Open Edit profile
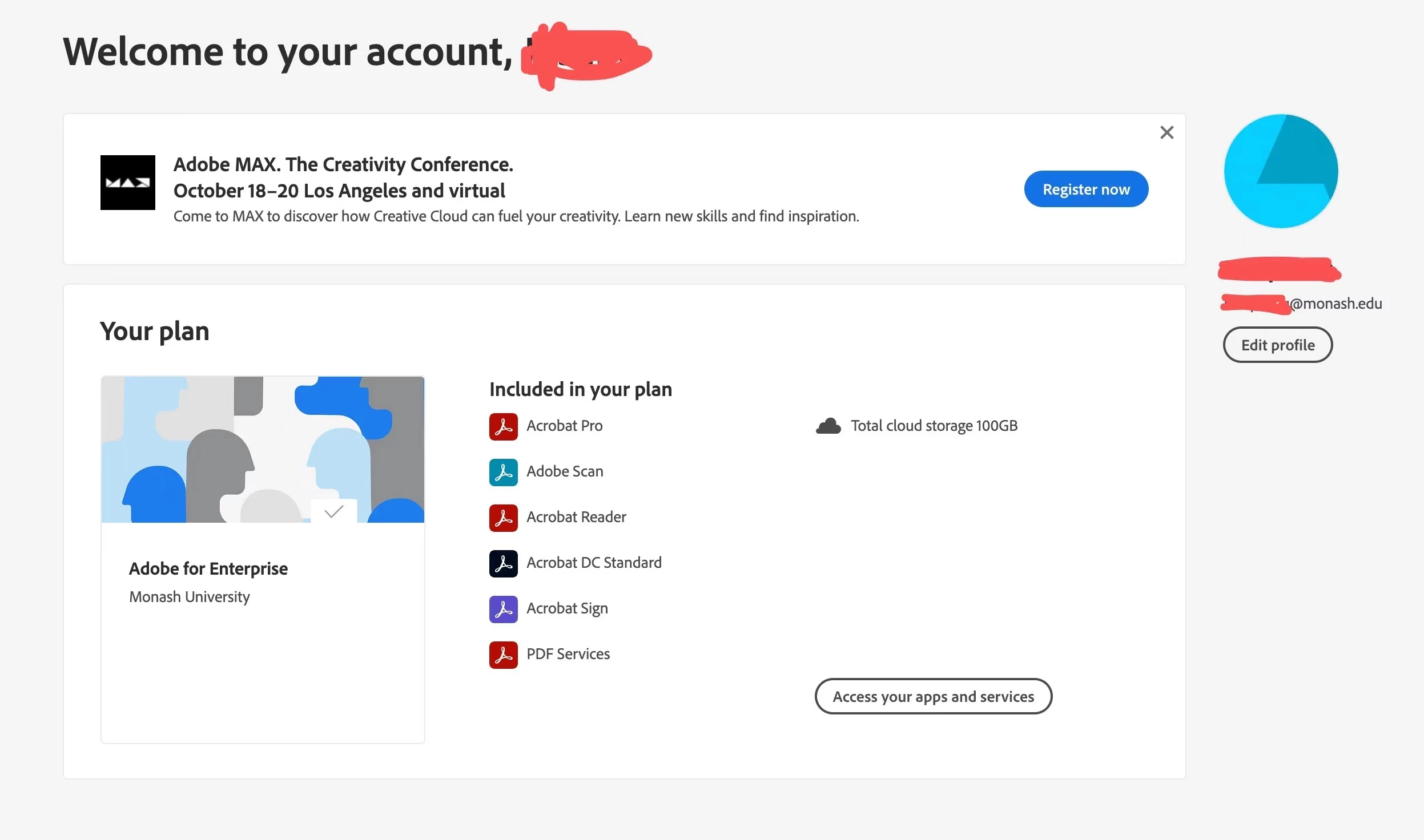The image size is (1424, 840). [1277, 345]
